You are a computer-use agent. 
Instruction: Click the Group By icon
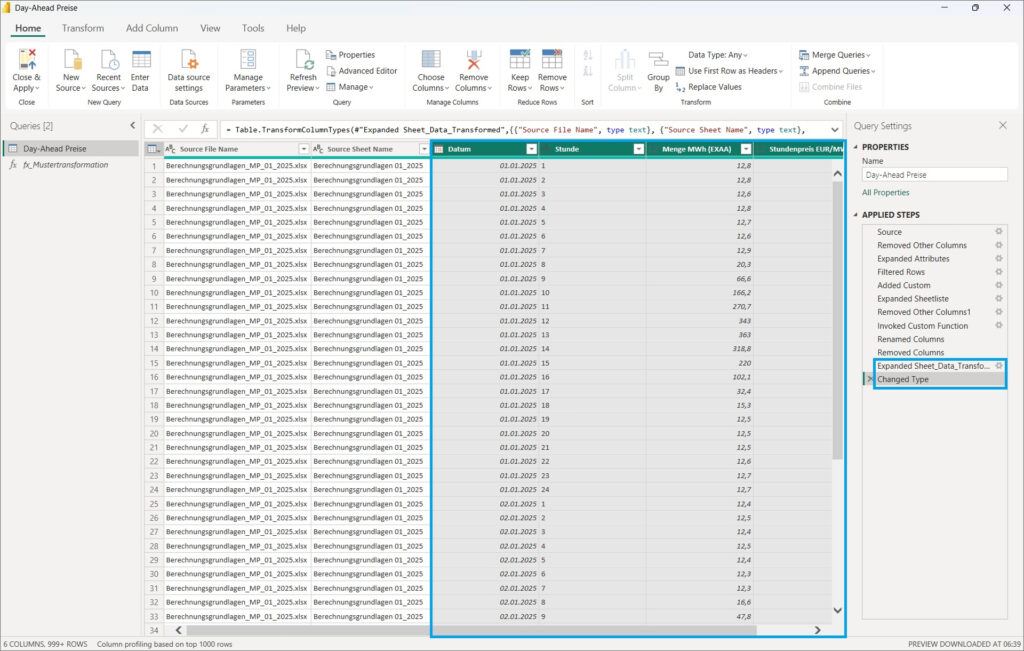(x=658, y=59)
